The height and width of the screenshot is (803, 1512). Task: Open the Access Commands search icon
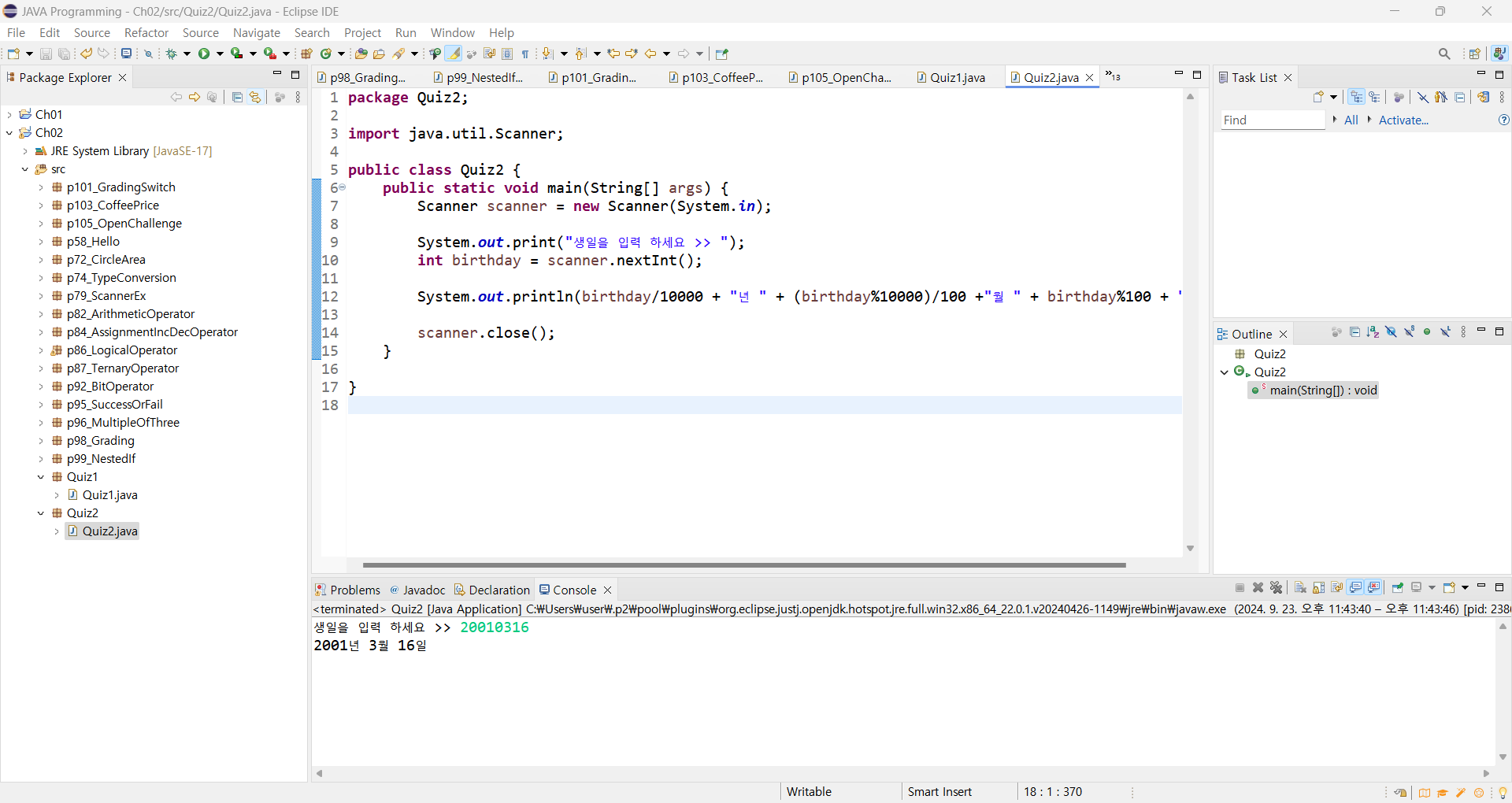tap(1444, 54)
